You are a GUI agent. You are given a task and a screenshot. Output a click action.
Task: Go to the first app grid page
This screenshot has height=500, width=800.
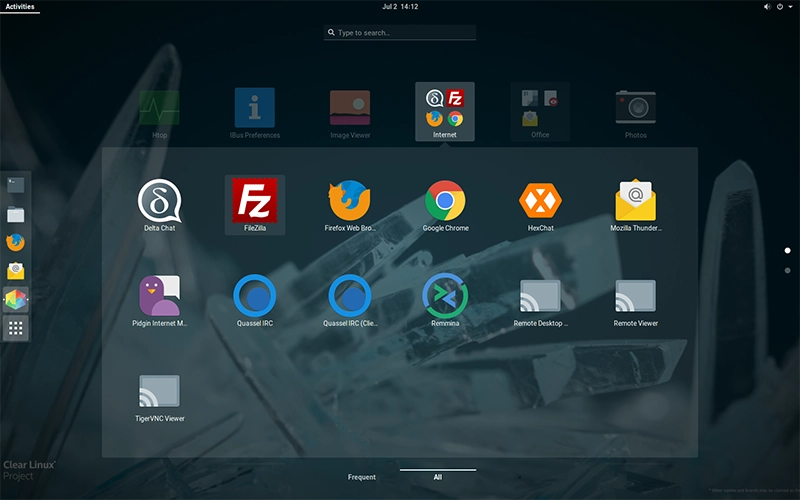[x=787, y=251]
